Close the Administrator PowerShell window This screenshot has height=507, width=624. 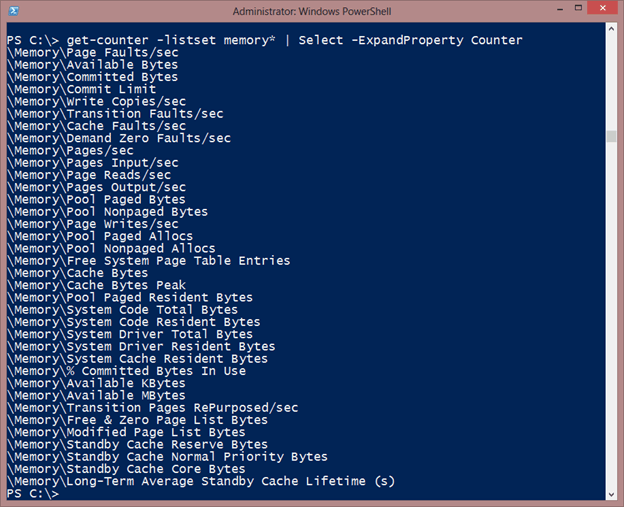603,8
